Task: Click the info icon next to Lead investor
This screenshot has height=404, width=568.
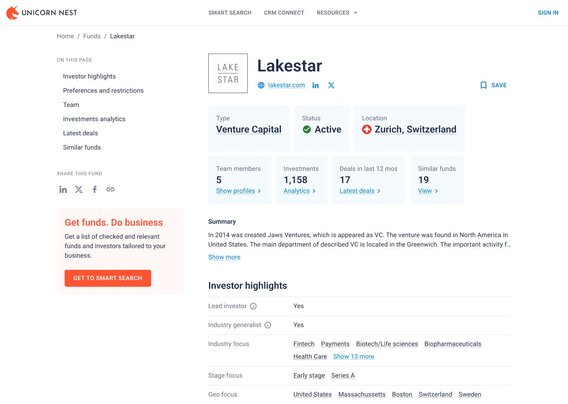Action: coord(253,306)
